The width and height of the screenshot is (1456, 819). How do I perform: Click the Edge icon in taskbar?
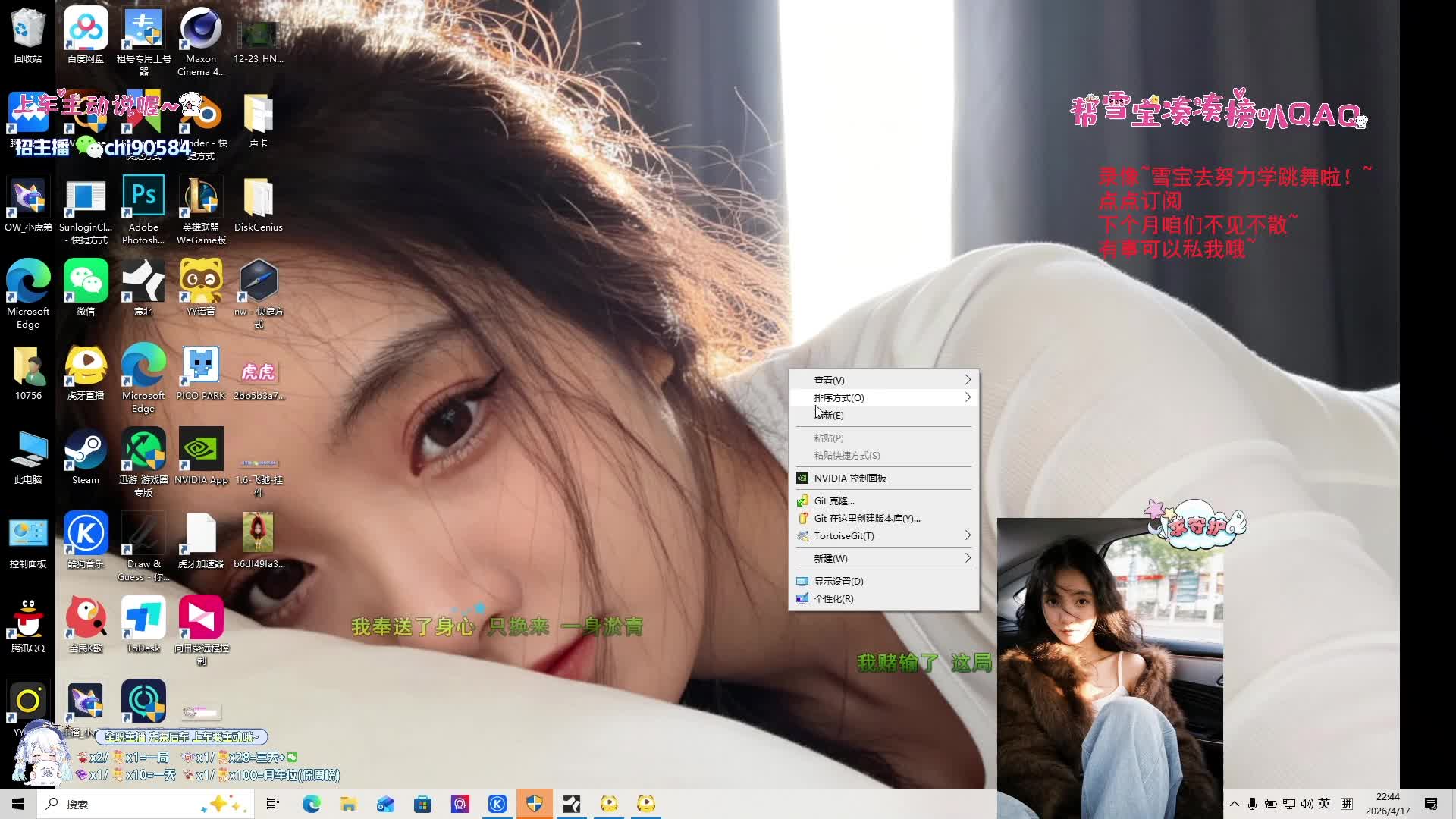[311, 804]
